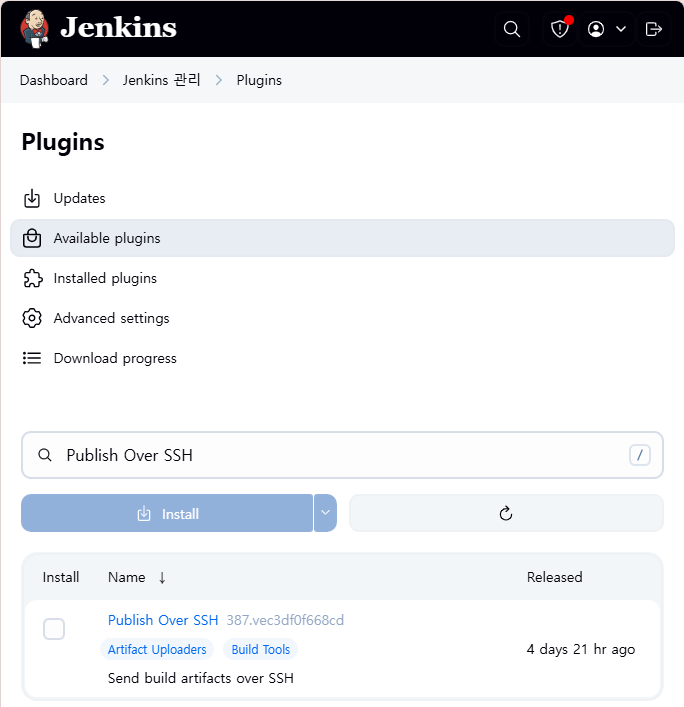Click the search field magnifier icon
684x707 pixels.
pos(45,455)
